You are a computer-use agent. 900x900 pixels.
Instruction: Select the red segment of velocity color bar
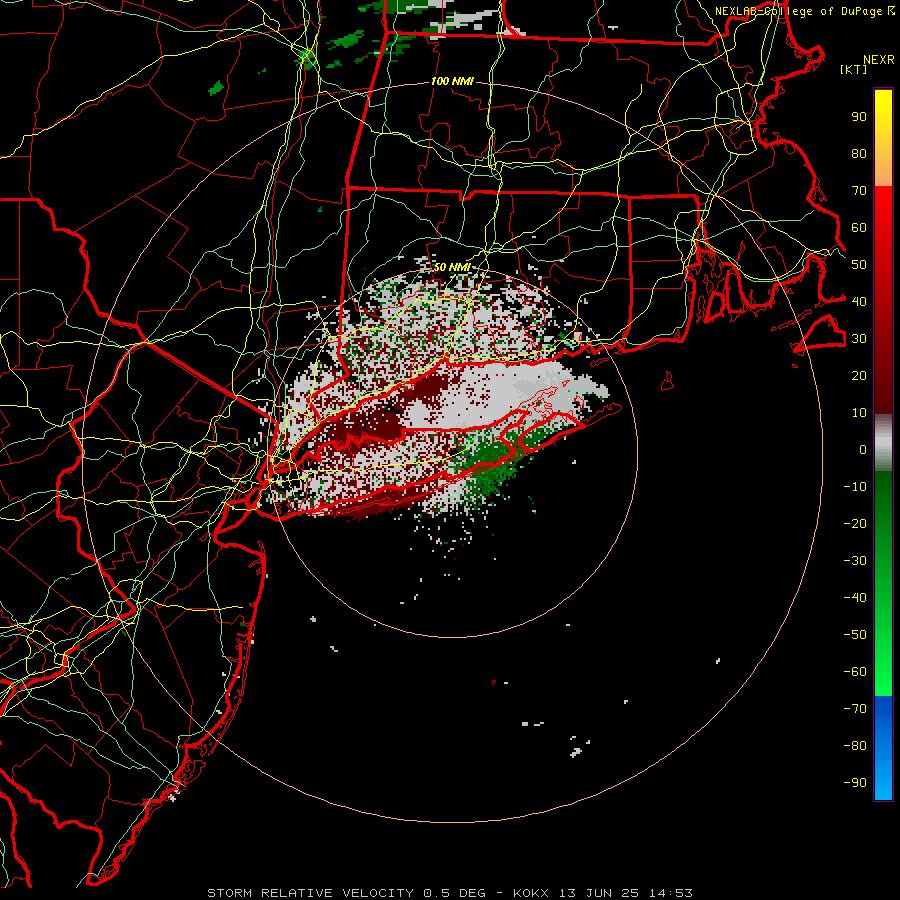(x=883, y=300)
